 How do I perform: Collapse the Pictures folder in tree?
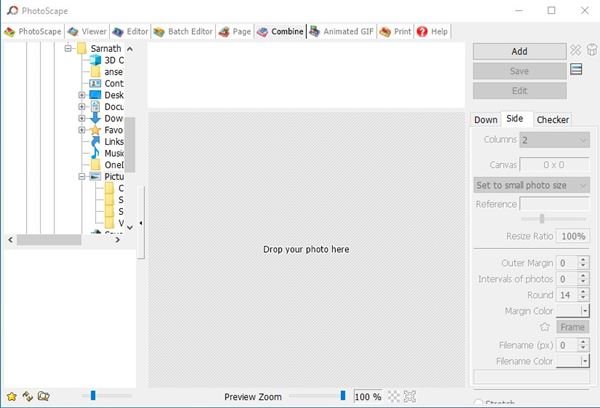81,176
